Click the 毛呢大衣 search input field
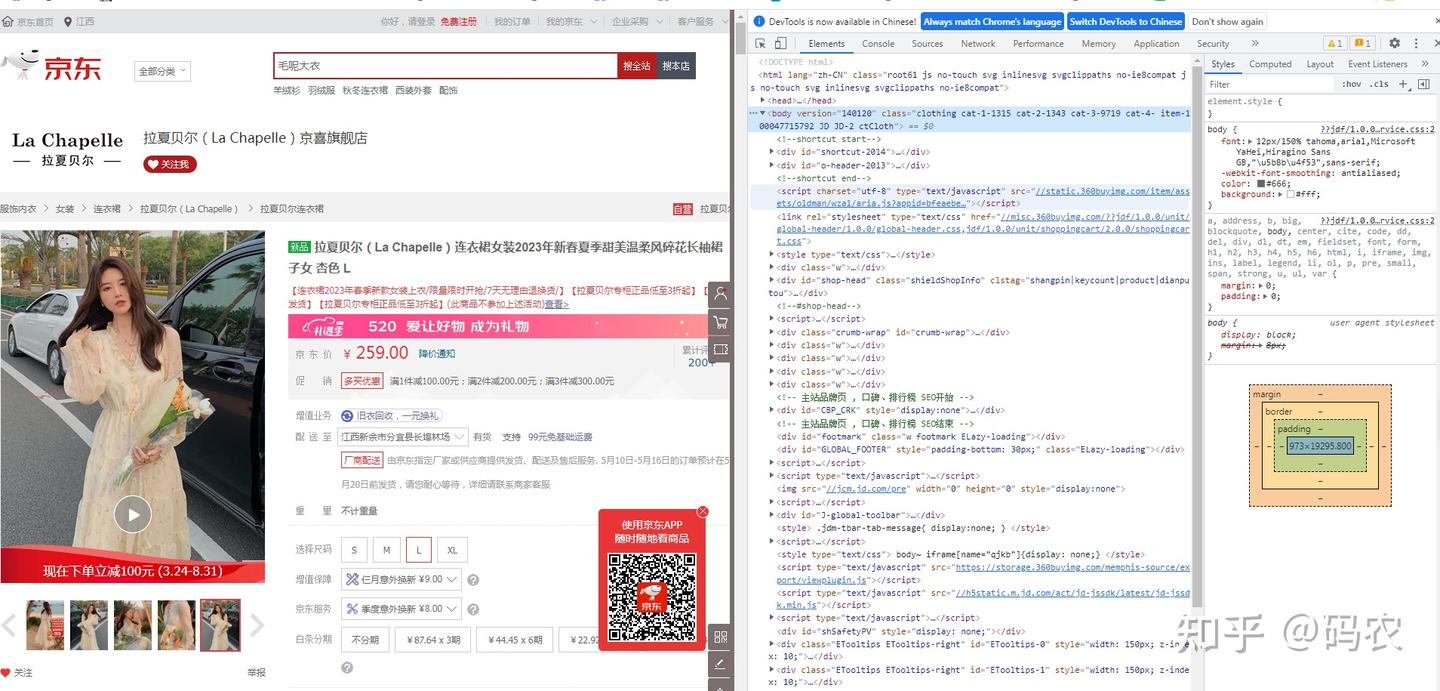 pyautogui.click(x=445, y=66)
